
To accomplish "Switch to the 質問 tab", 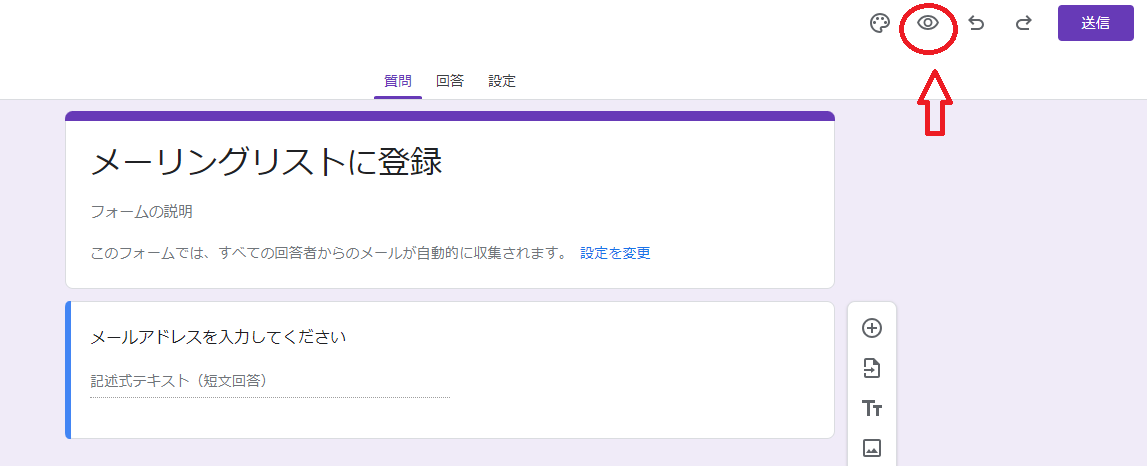I will point(398,81).
